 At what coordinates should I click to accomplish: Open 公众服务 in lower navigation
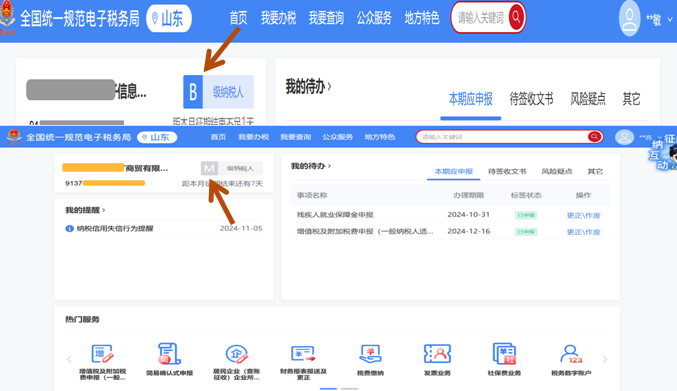point(338,137)
